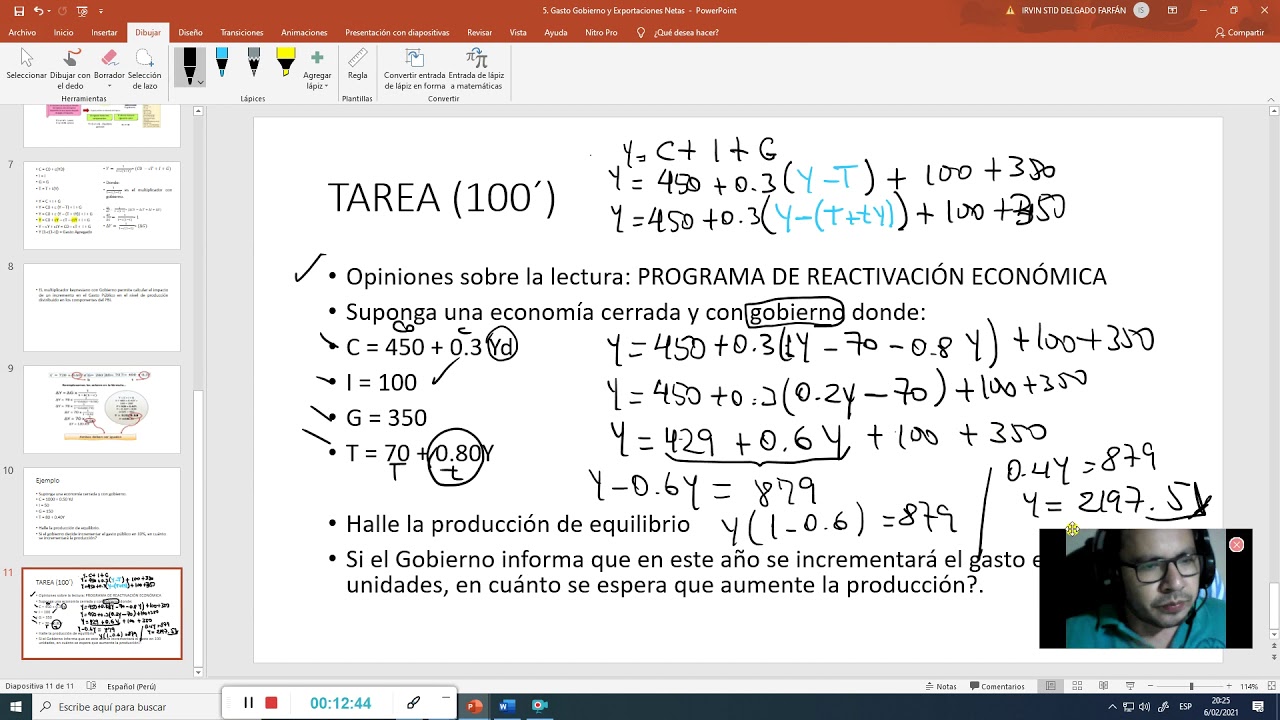Click the 114% zoom level
The width and height of the screenshot is (1280, 720).
pos(1249,686)
